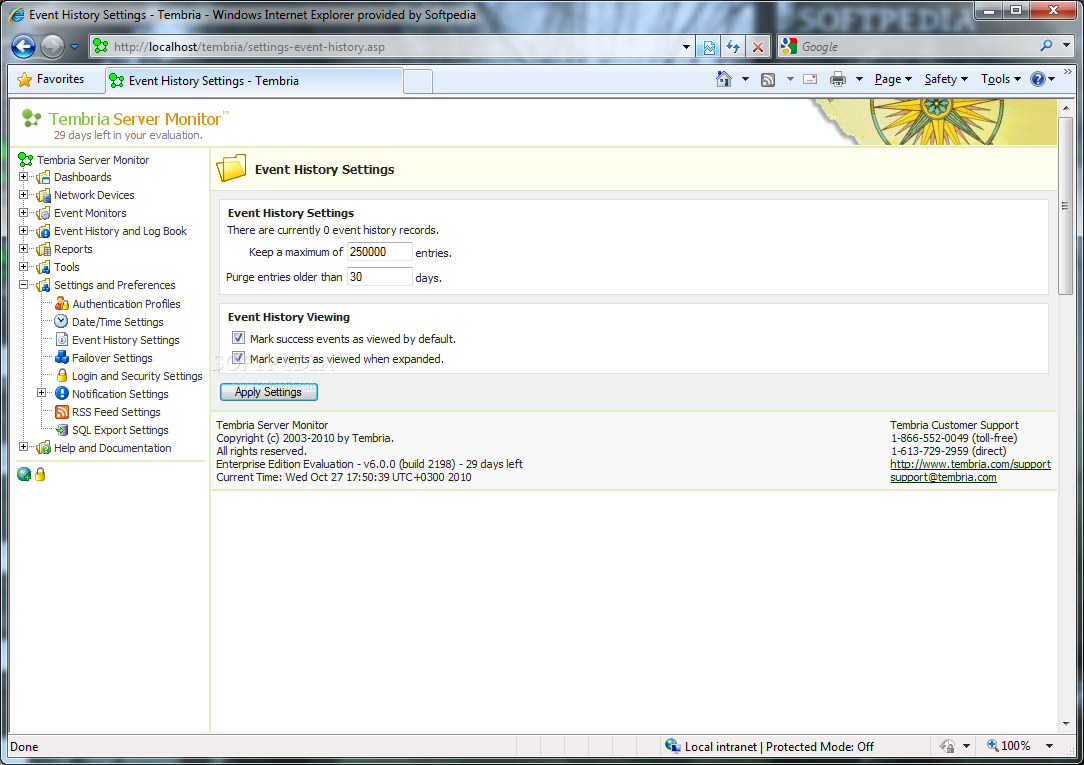Image resolution: width=1084 pixels, height=765 pixels.
Task: Click the Reports folder icon
Action: (44, 249)
